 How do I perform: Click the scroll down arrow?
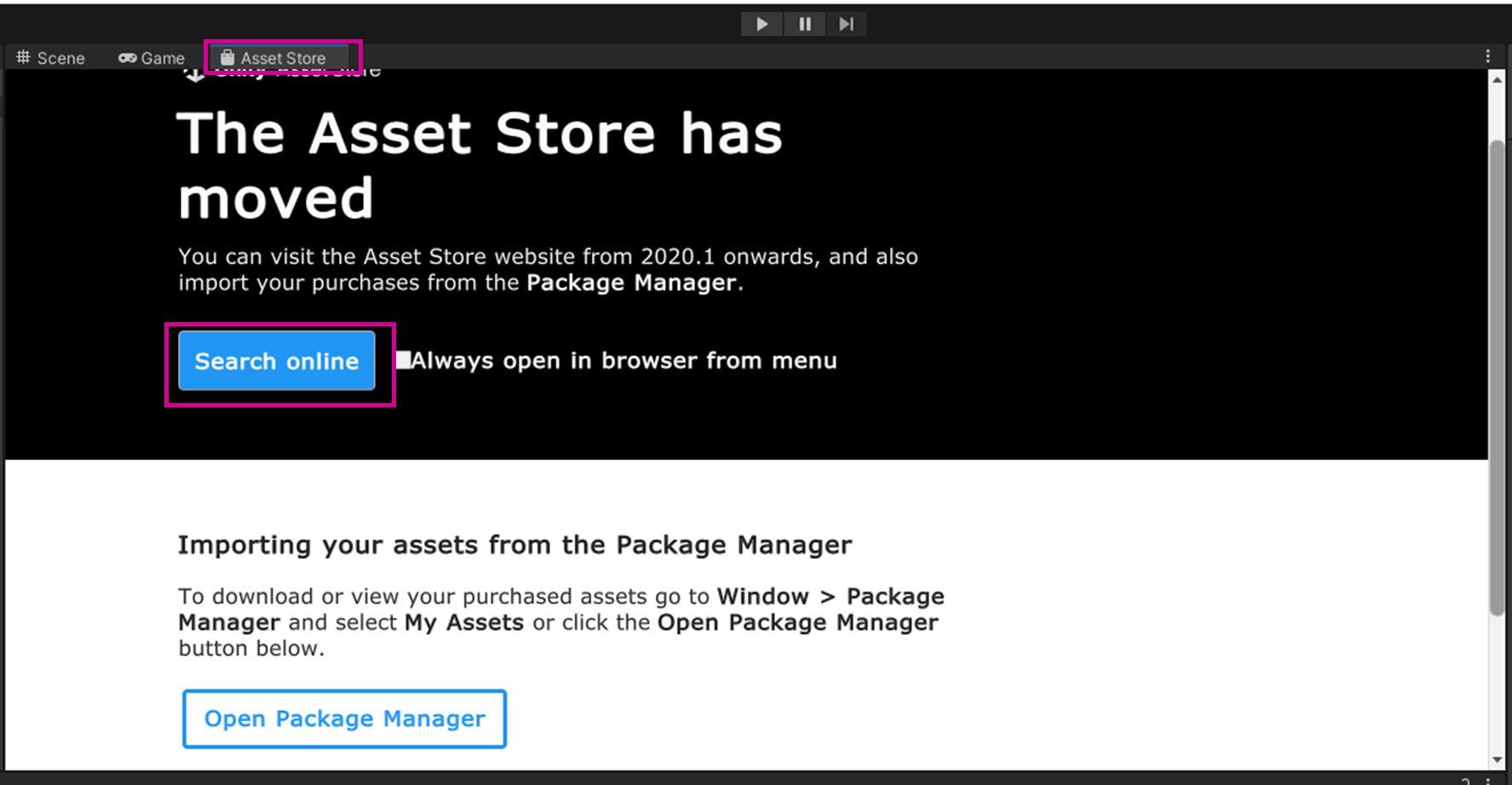point(1497,759)
